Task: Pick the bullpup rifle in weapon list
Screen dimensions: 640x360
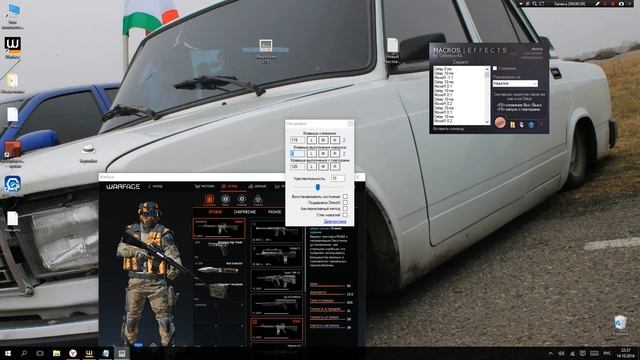Action: (x=277, y=281)
